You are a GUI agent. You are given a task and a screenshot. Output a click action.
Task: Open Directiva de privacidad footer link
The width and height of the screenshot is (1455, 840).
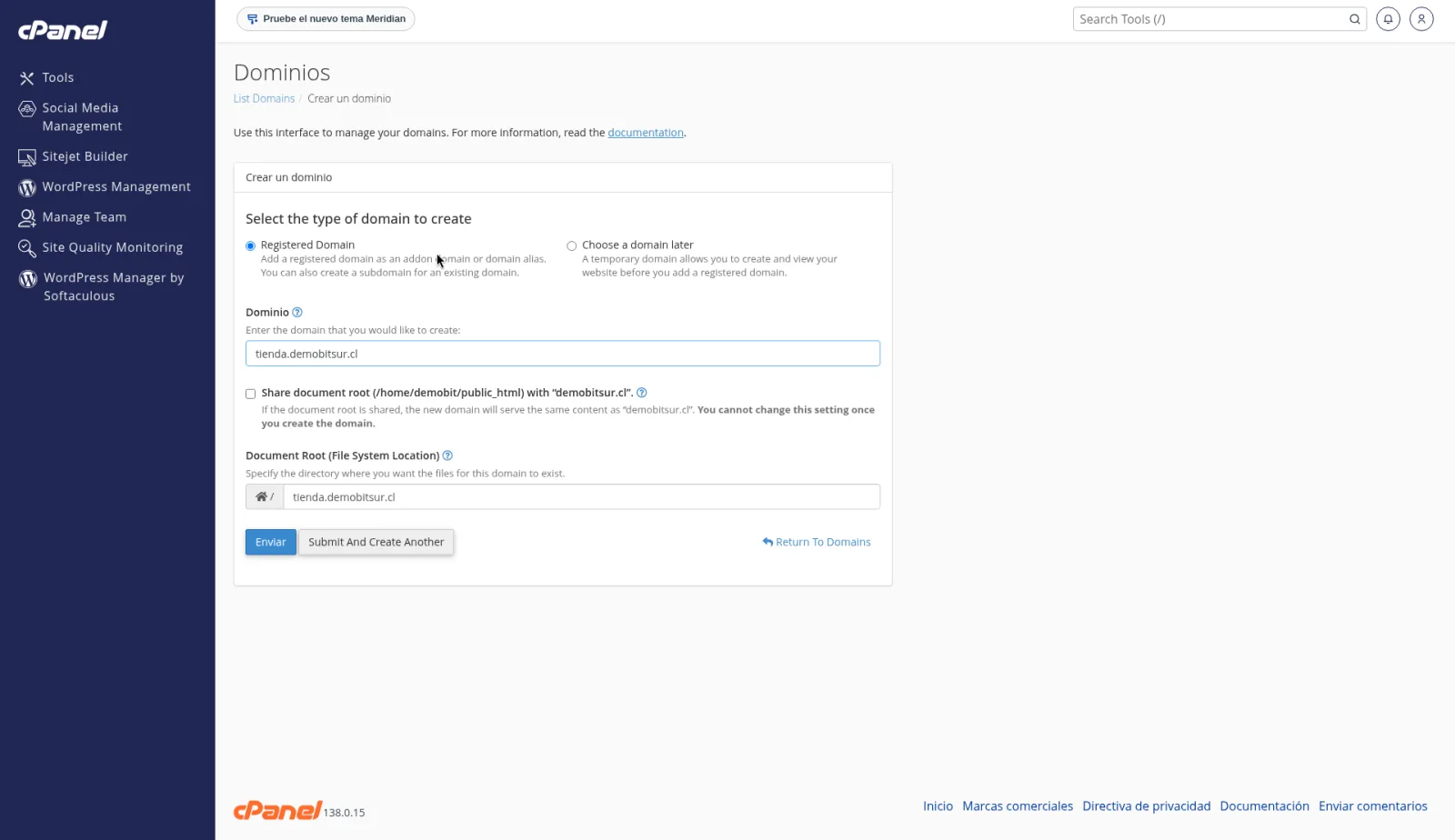pos(1146,806)
